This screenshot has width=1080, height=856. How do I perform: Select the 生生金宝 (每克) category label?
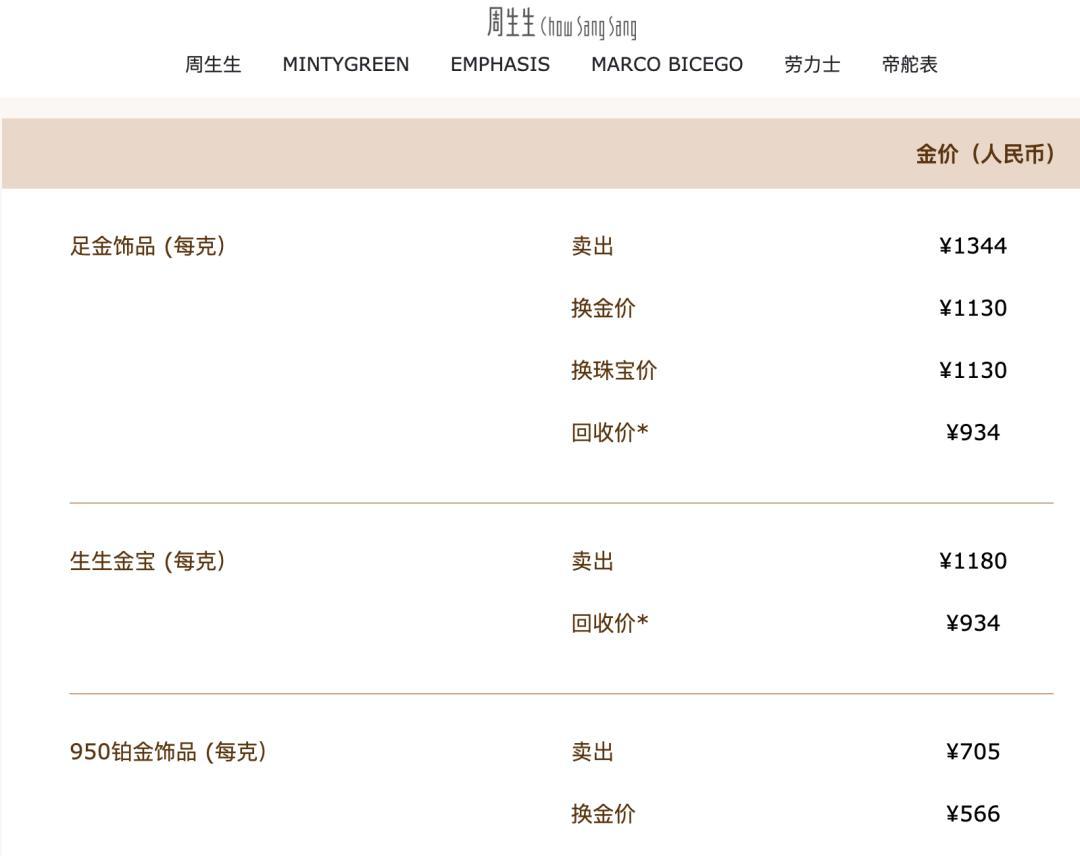(147, 561)
